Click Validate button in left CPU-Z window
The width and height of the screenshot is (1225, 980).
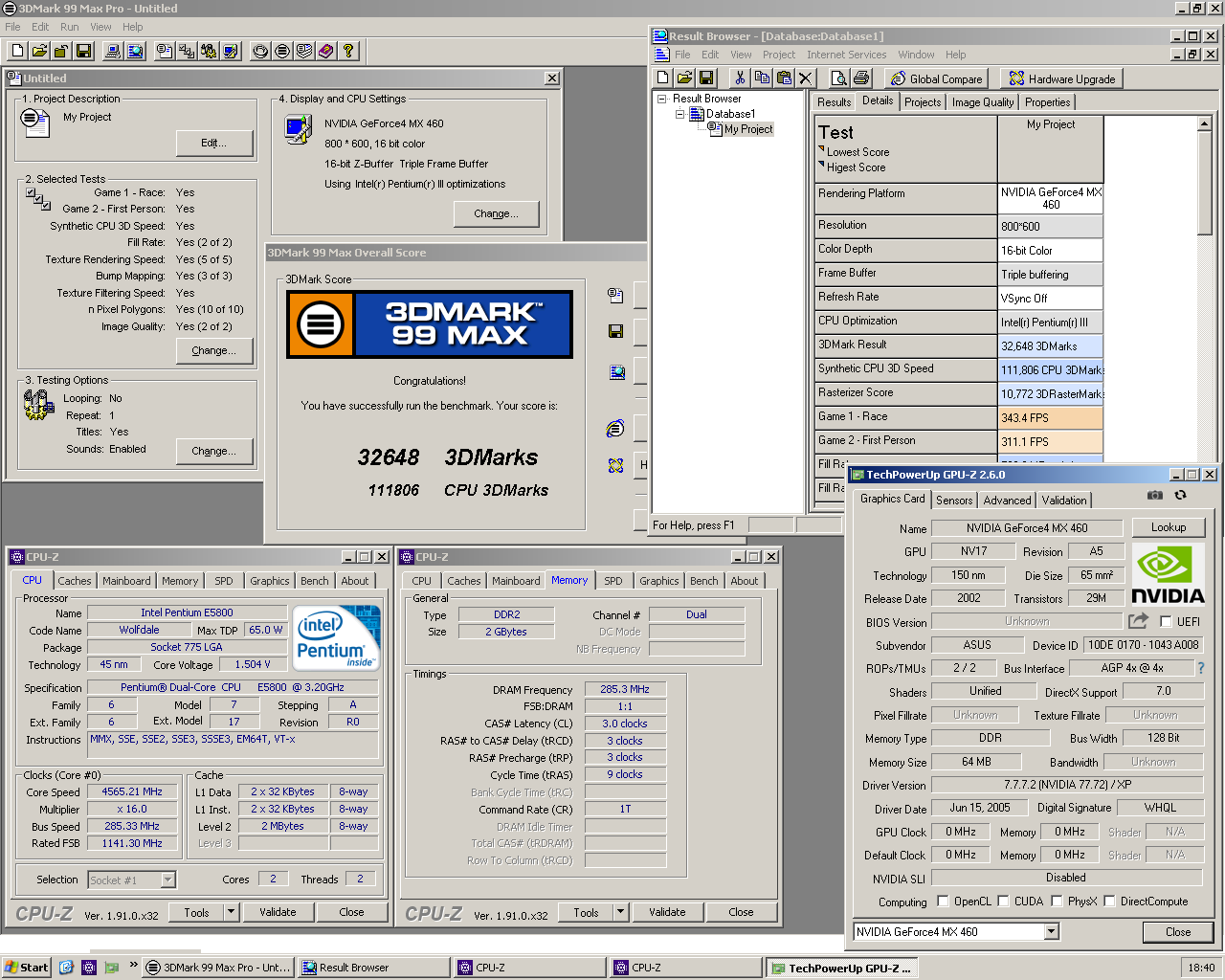278,912
